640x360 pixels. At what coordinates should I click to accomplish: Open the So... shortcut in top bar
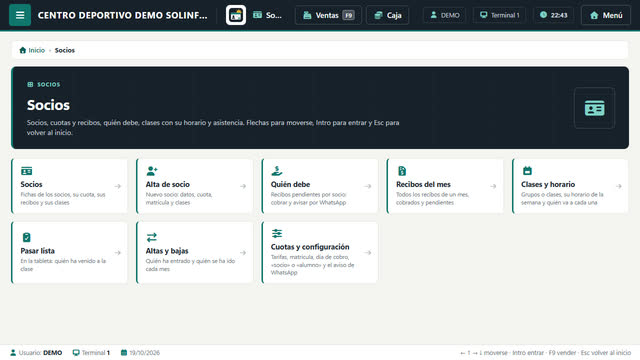(267, 15)
